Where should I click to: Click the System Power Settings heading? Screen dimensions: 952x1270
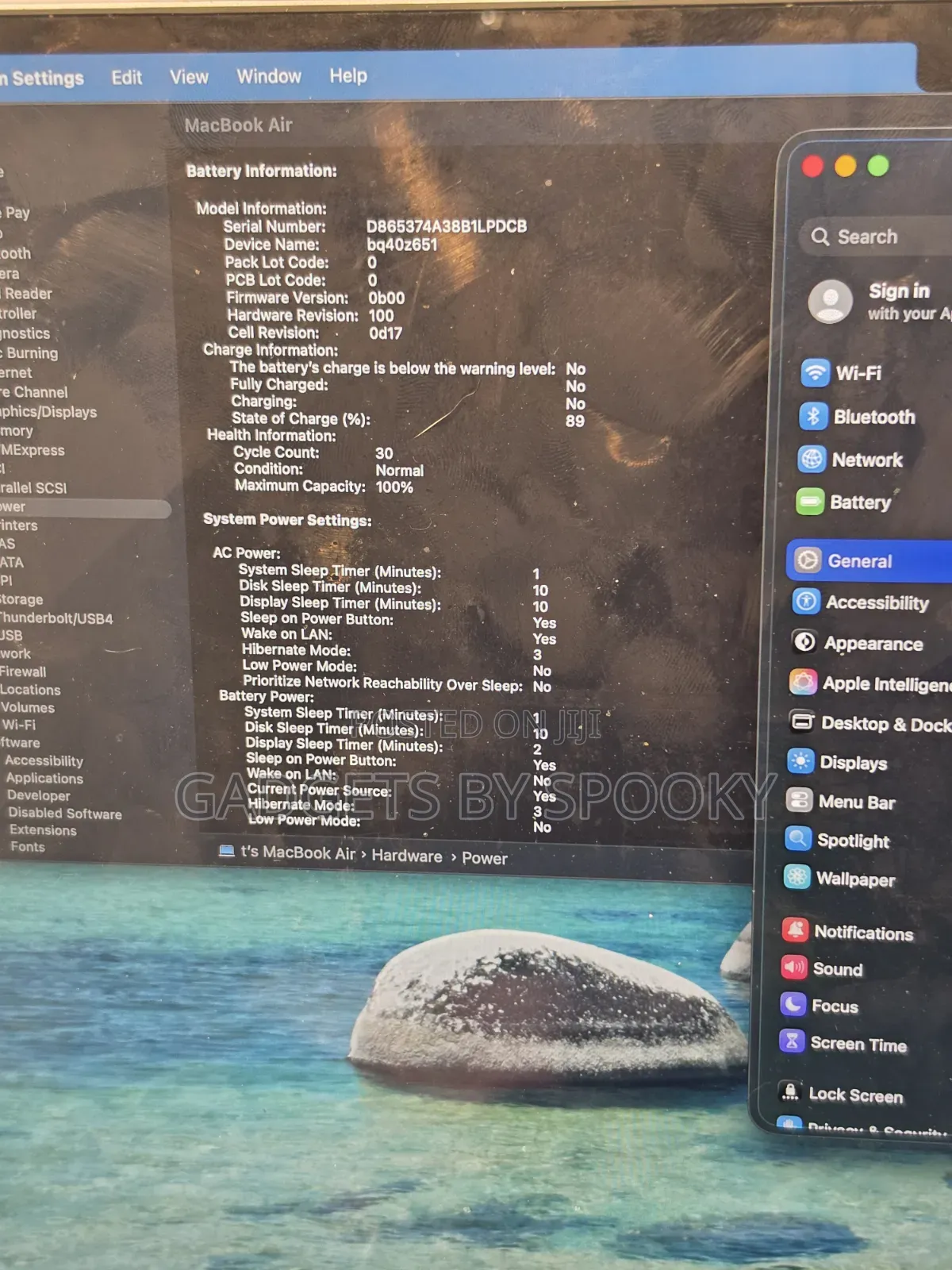287,520
